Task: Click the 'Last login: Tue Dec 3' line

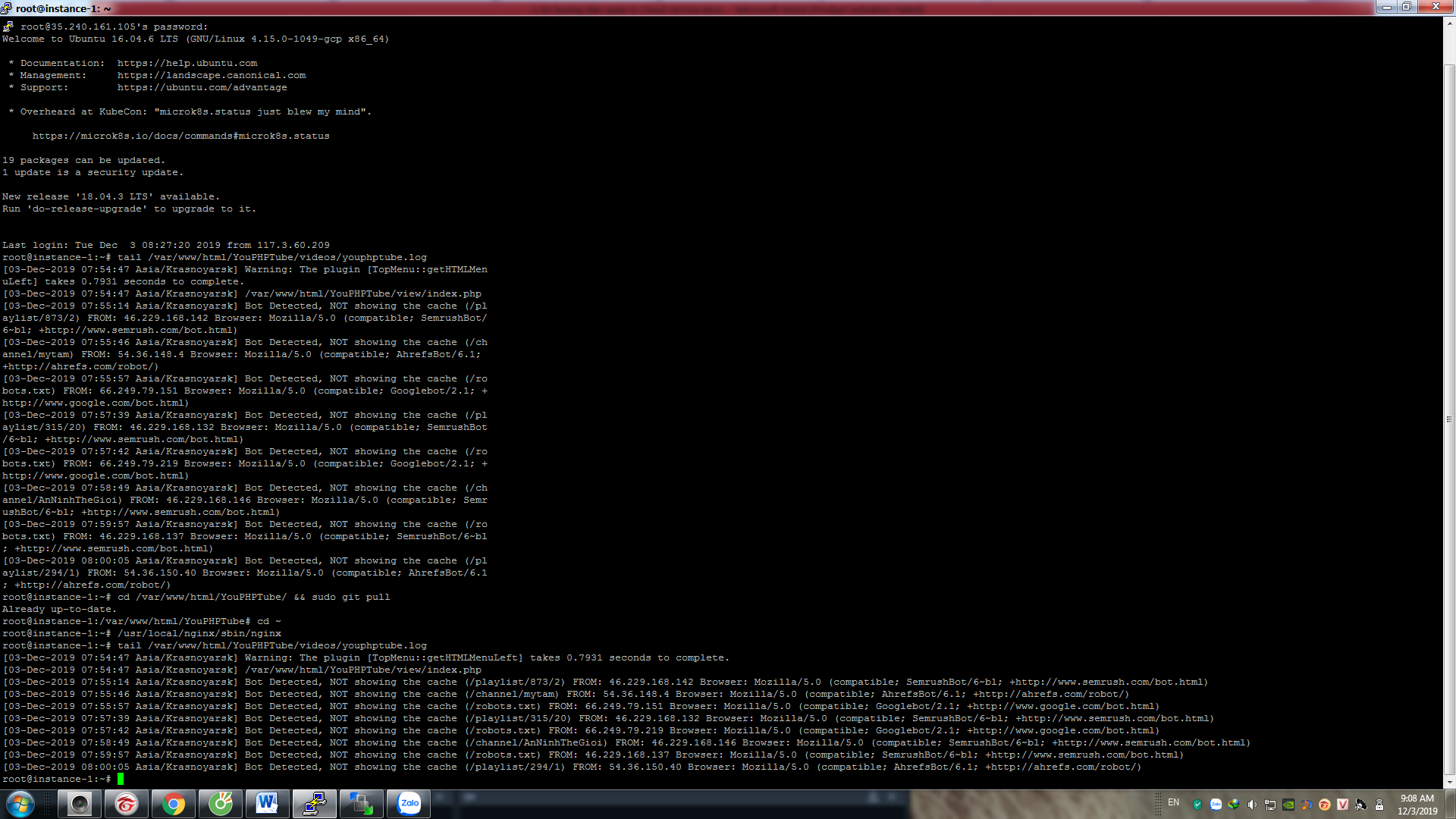Action: tap(166, 246)
